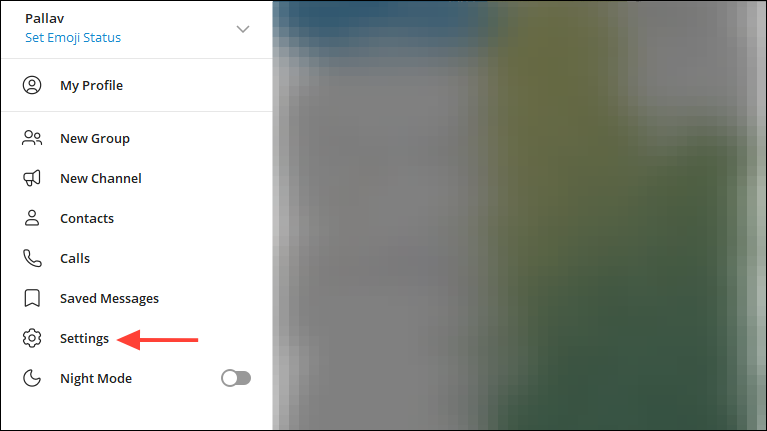Click the New Group people icon
Viewport: 767px width, 431px height.
tap(32, 138)
